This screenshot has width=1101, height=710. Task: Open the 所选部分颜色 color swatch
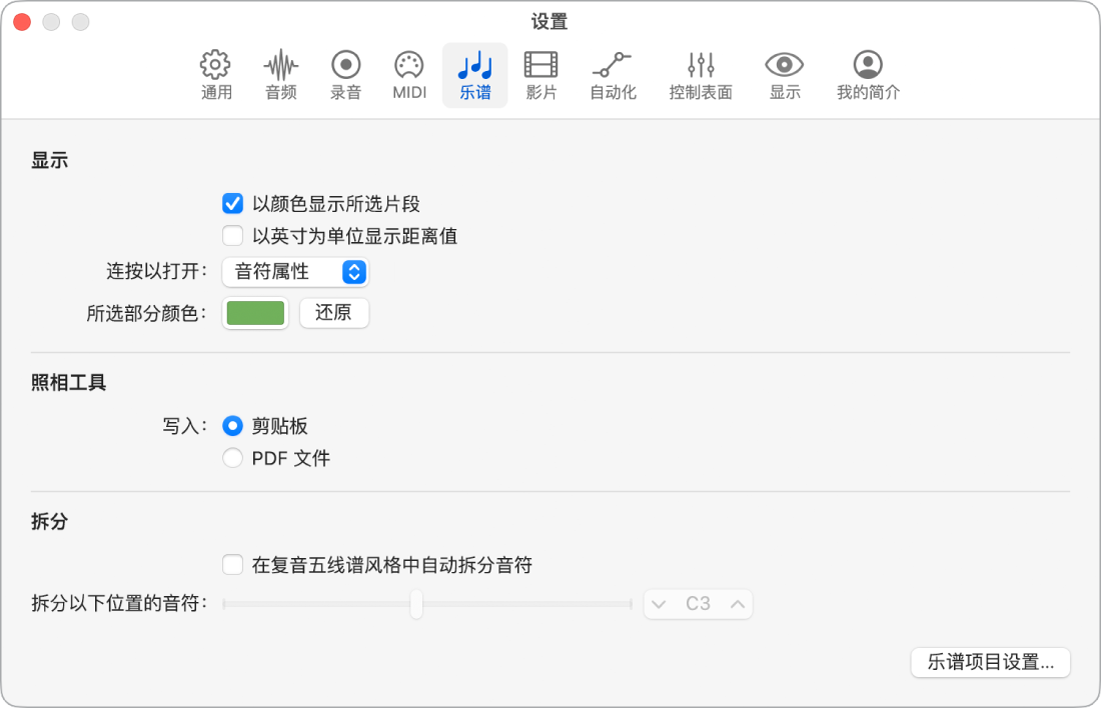point(255,313)
